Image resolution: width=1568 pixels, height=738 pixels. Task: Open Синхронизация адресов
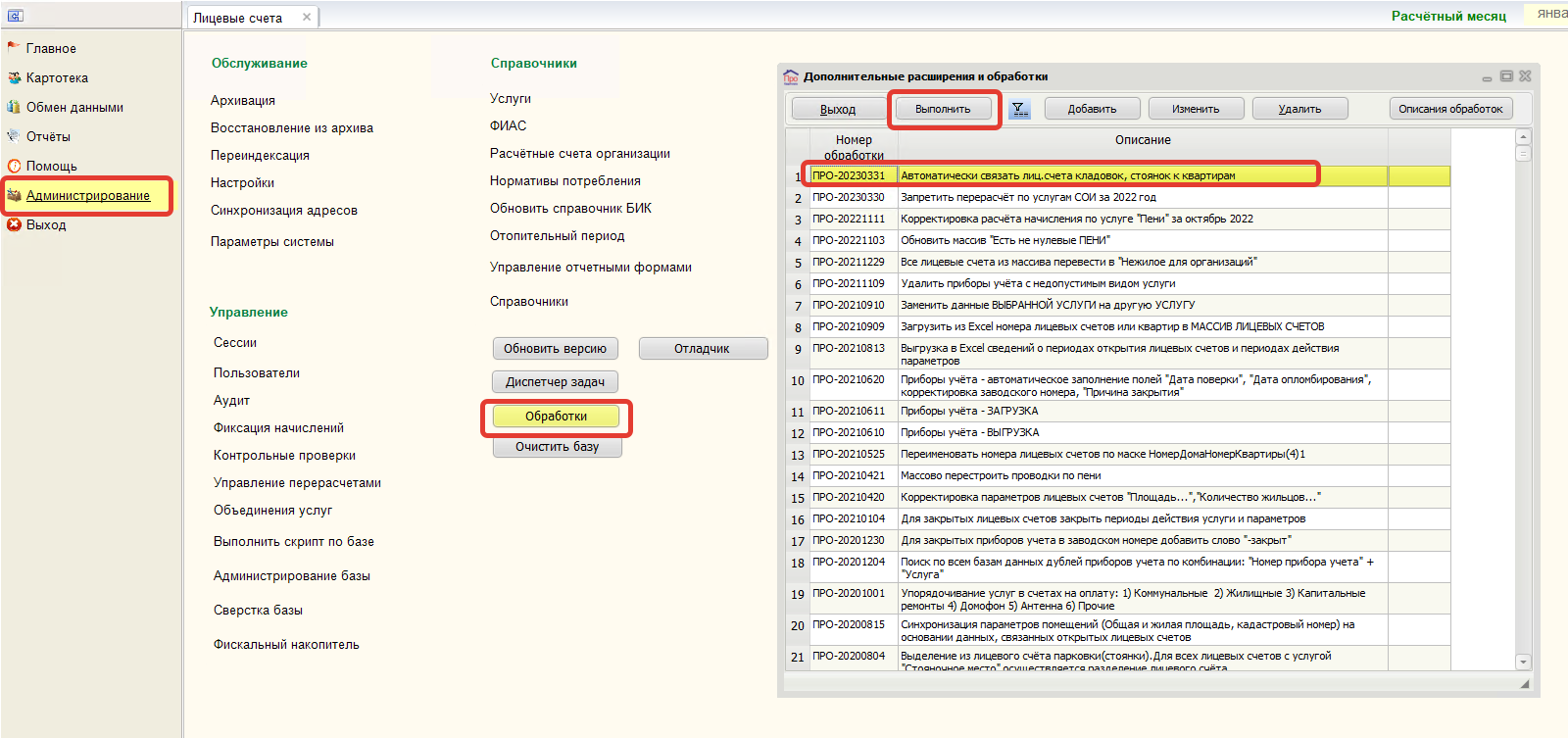284,210
